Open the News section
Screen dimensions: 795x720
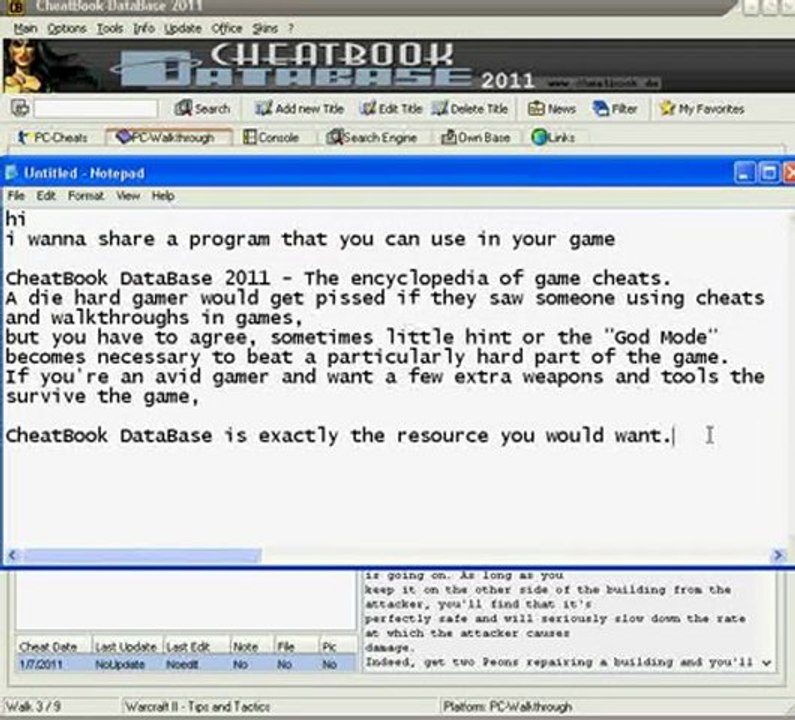(552, 108)
